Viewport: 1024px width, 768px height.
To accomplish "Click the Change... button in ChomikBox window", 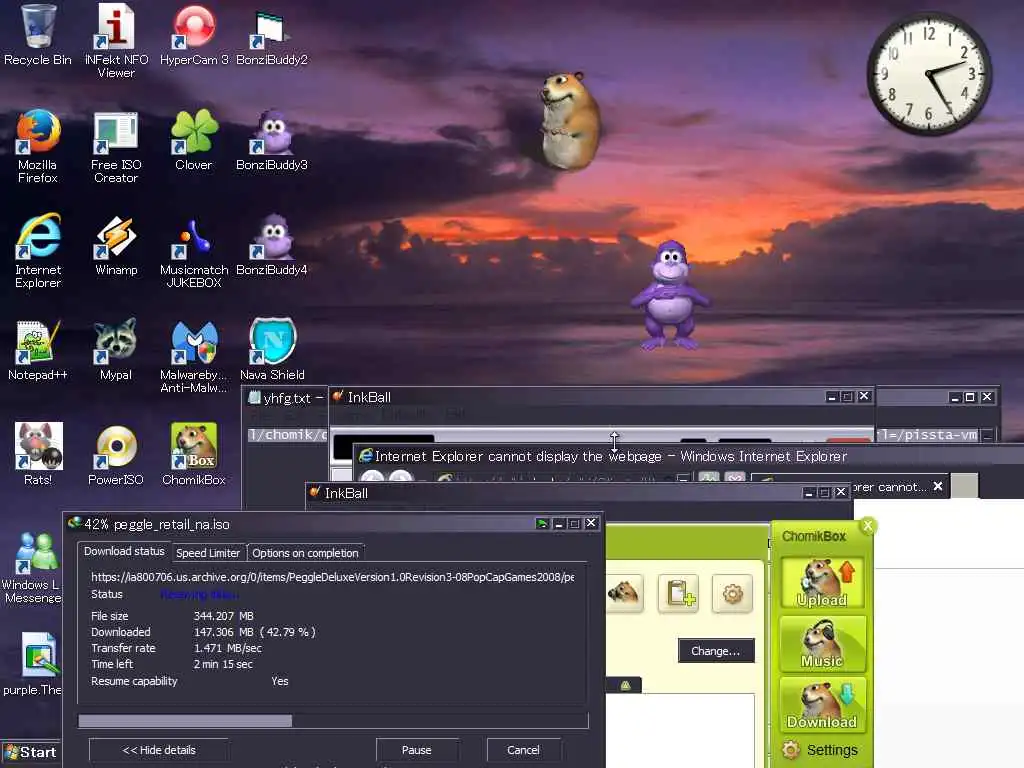I will tap(716, 650).
